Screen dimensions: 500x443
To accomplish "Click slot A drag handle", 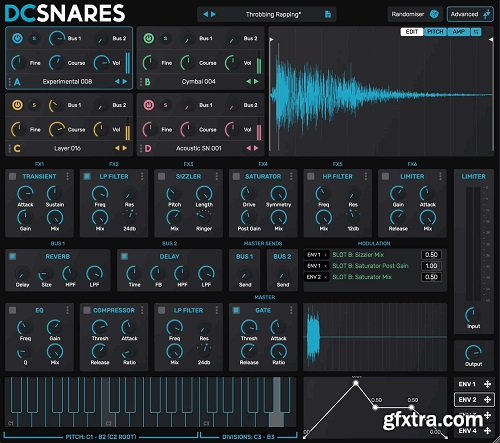I will 9,82.
